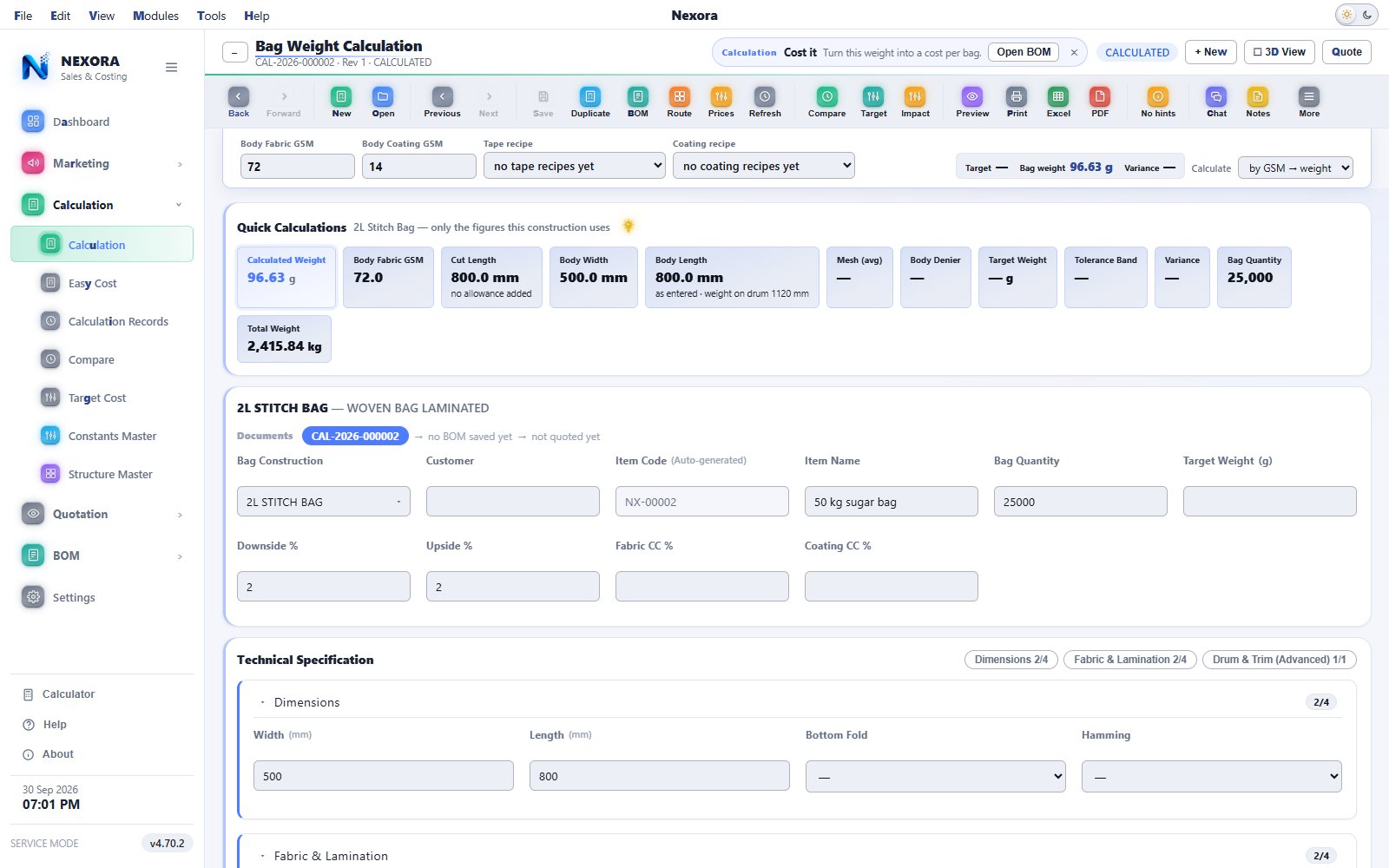Click the Duplicate toolbar icon
Screen dimensions: 1389x868
[590, 102]
